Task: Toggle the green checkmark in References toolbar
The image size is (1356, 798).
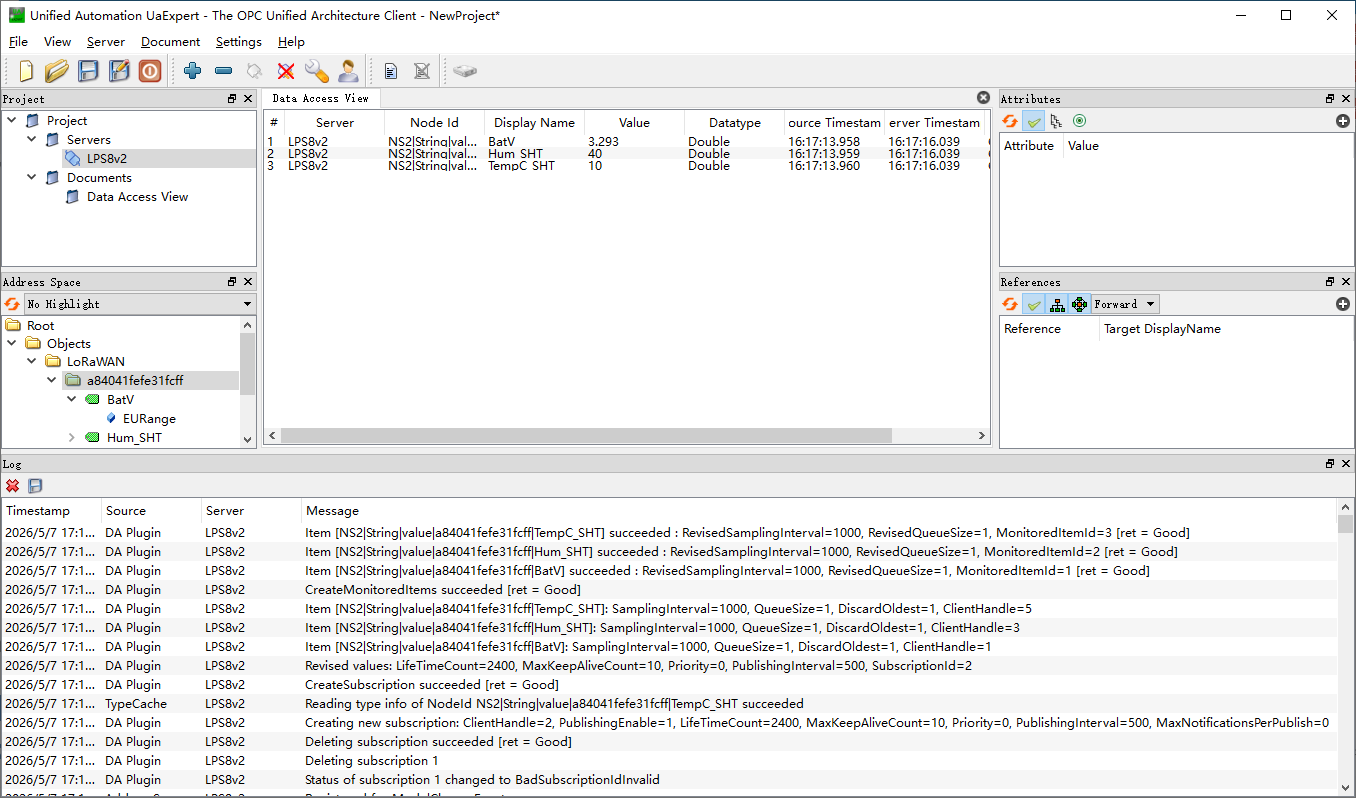Action: click(x=1034, y=304)
